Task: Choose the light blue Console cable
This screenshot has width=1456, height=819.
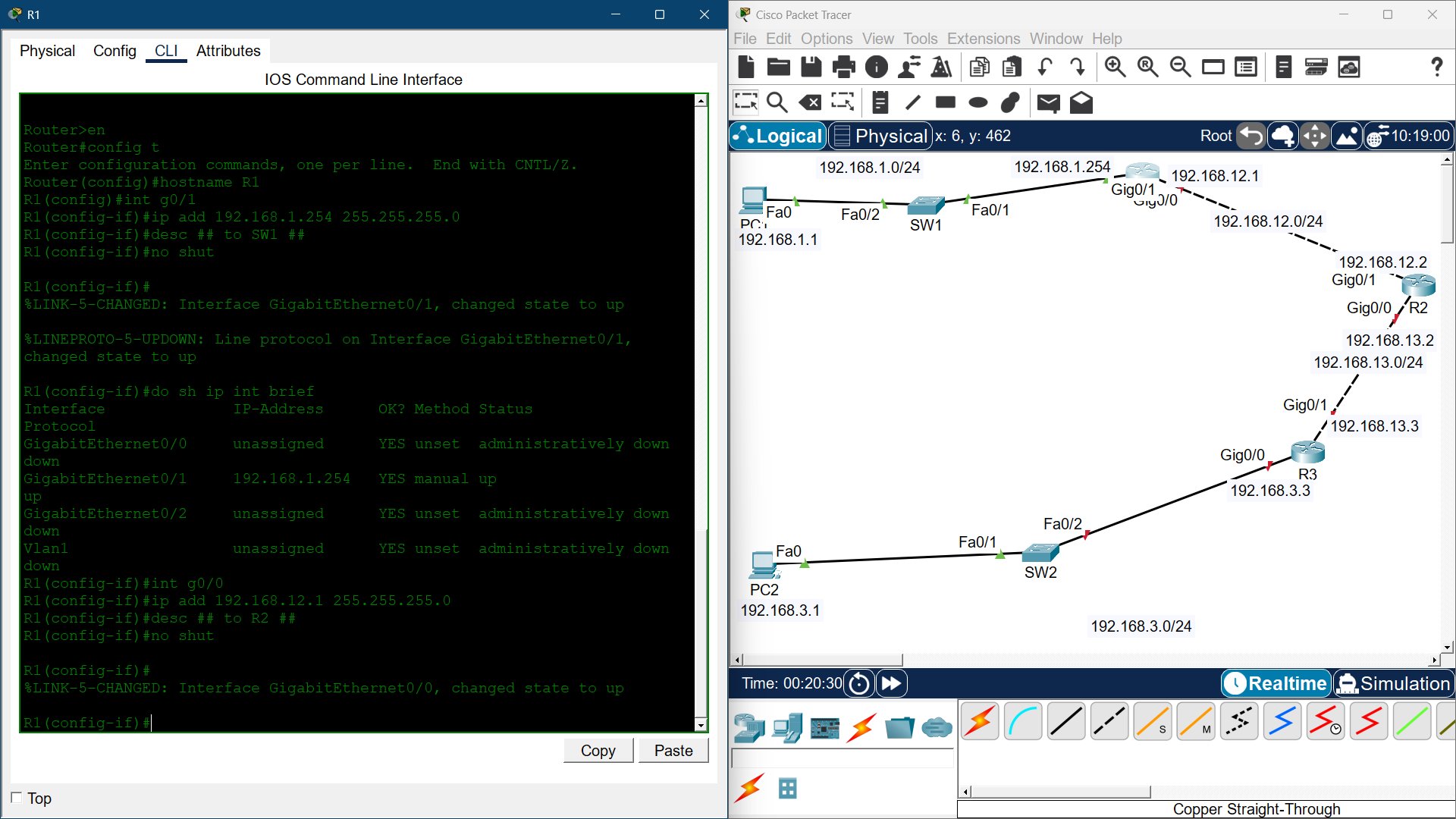Action: click(x=1023, y=721)
